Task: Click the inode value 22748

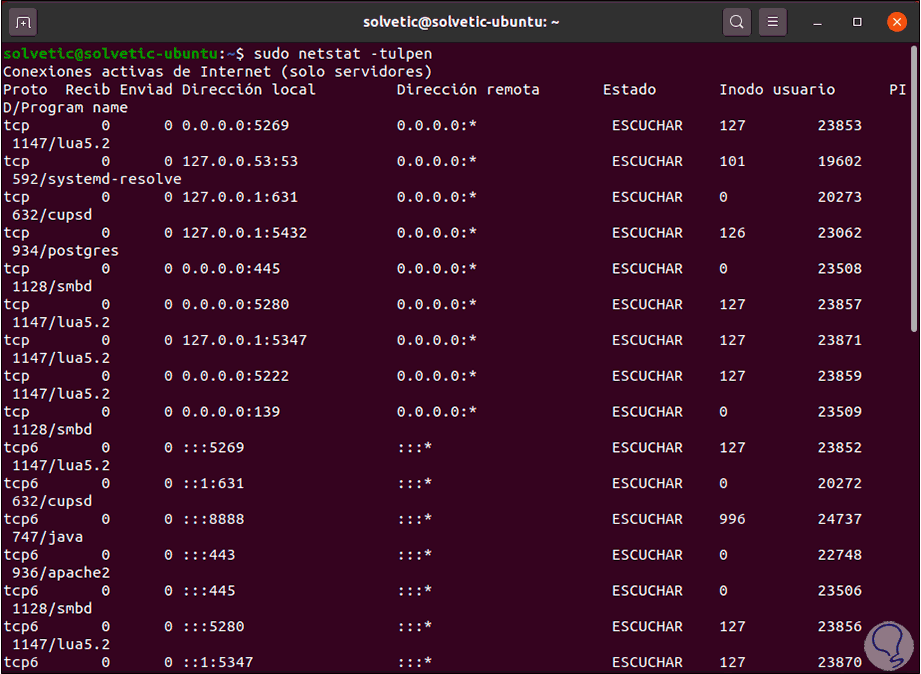Action: coord(840,555)
